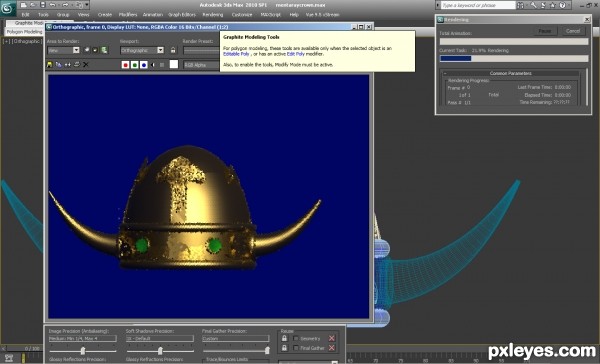Click the Orthographic viewport label
Image resolution: width=600 pixels, height=364 pixels.
coord(27,41)
